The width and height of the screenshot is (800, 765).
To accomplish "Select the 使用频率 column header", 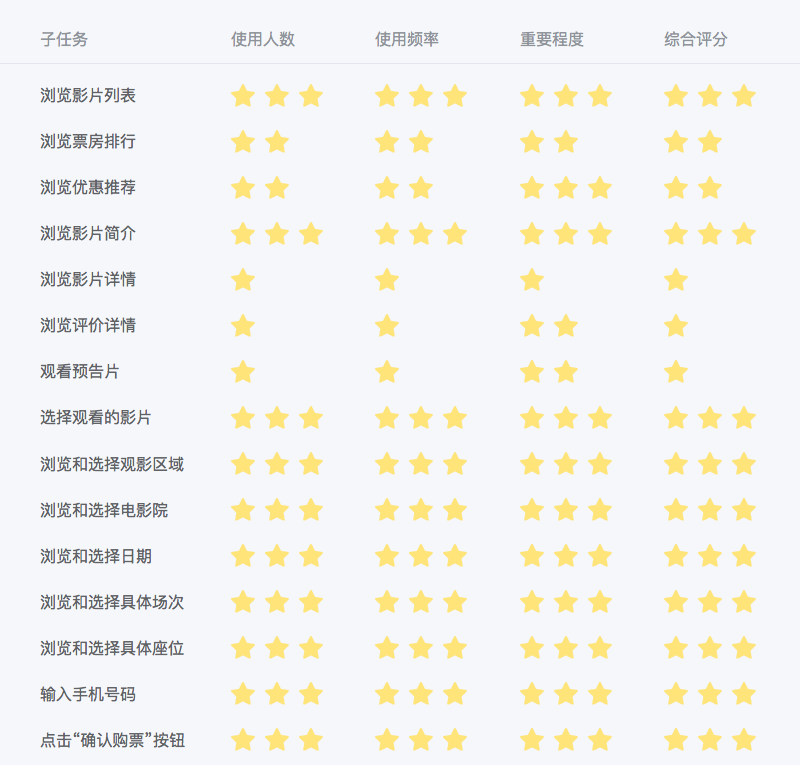I will click(x=407, y=39).
